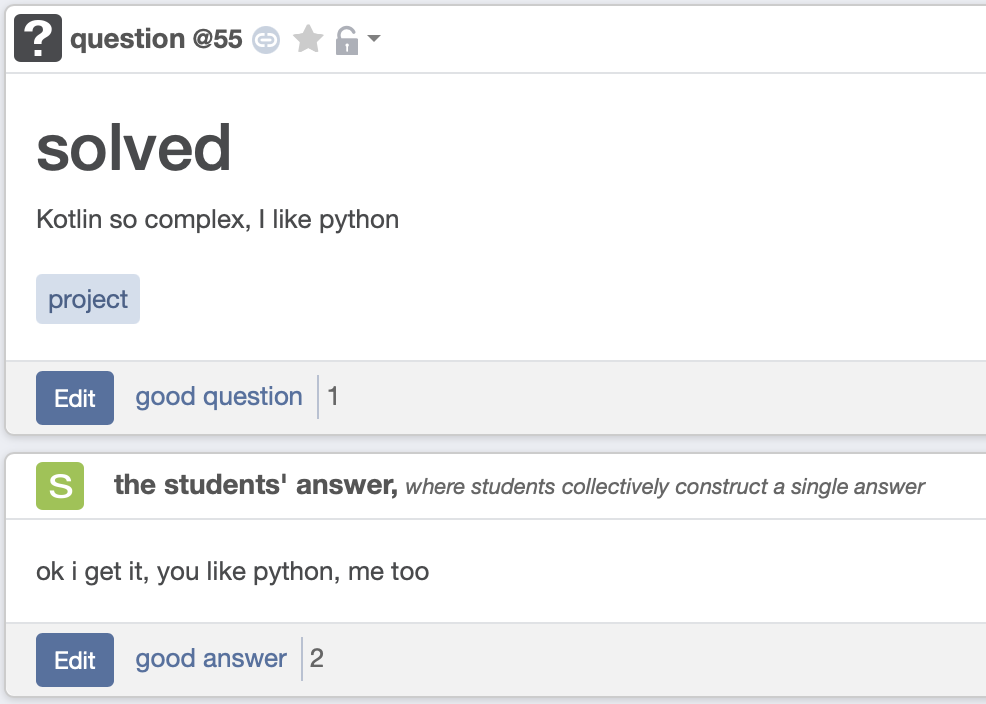The height and width of the screenshot is (704, 986).
Task: Click the green S students' answer icon
Action: (60, 485)
